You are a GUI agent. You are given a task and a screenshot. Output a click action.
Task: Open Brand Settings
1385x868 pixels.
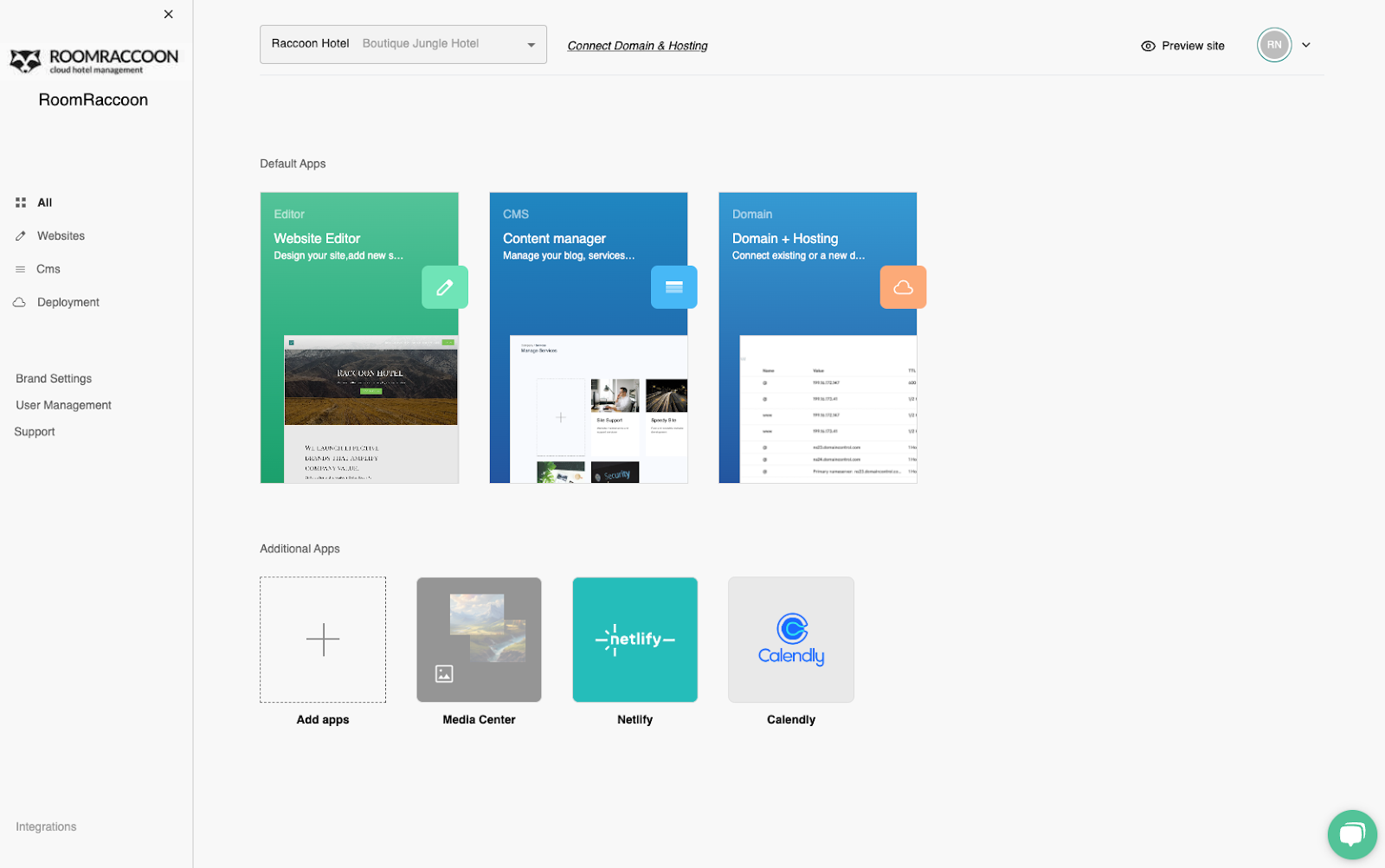click(x=54, y=378)
